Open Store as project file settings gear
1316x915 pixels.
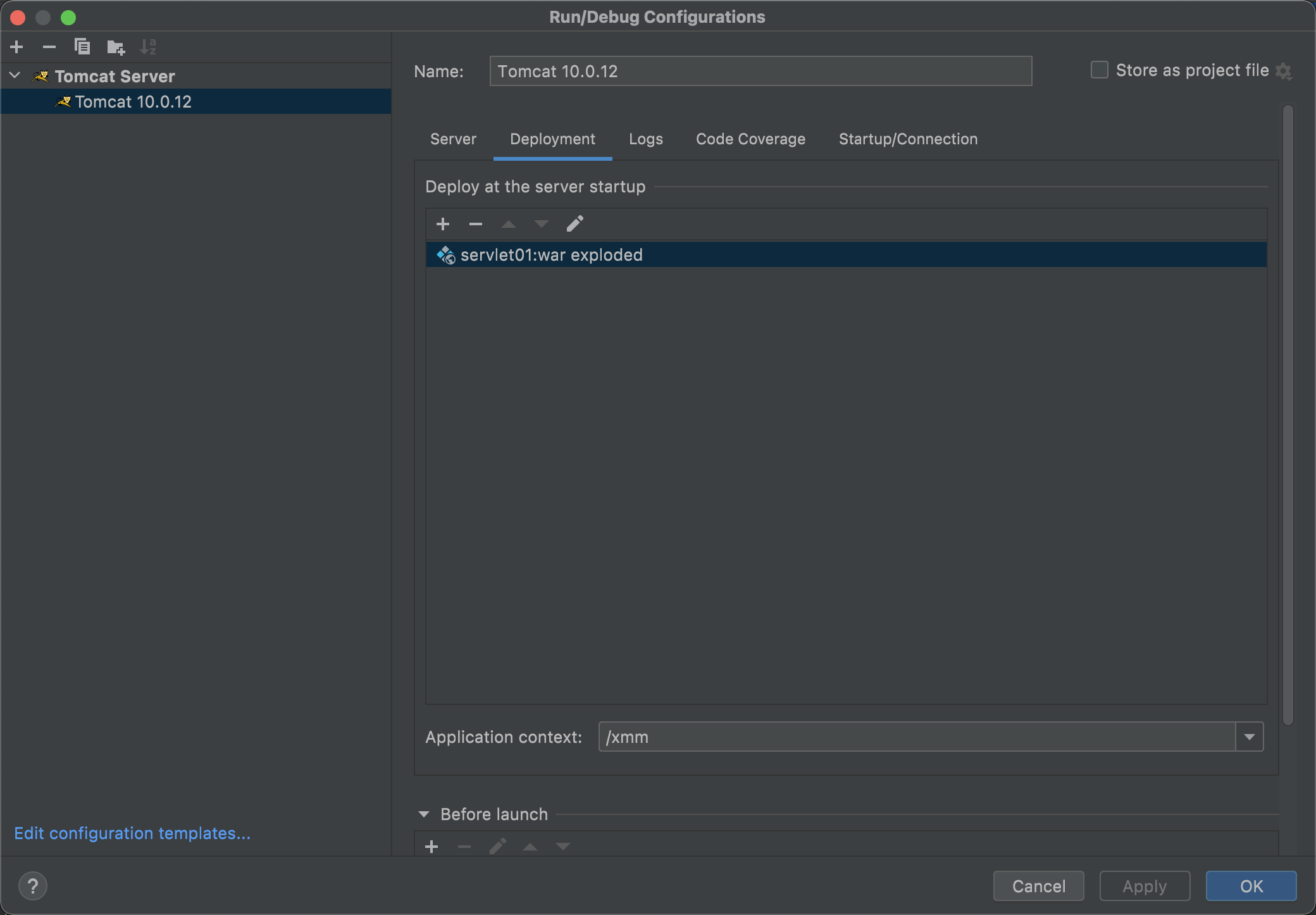coord(1284,71)
